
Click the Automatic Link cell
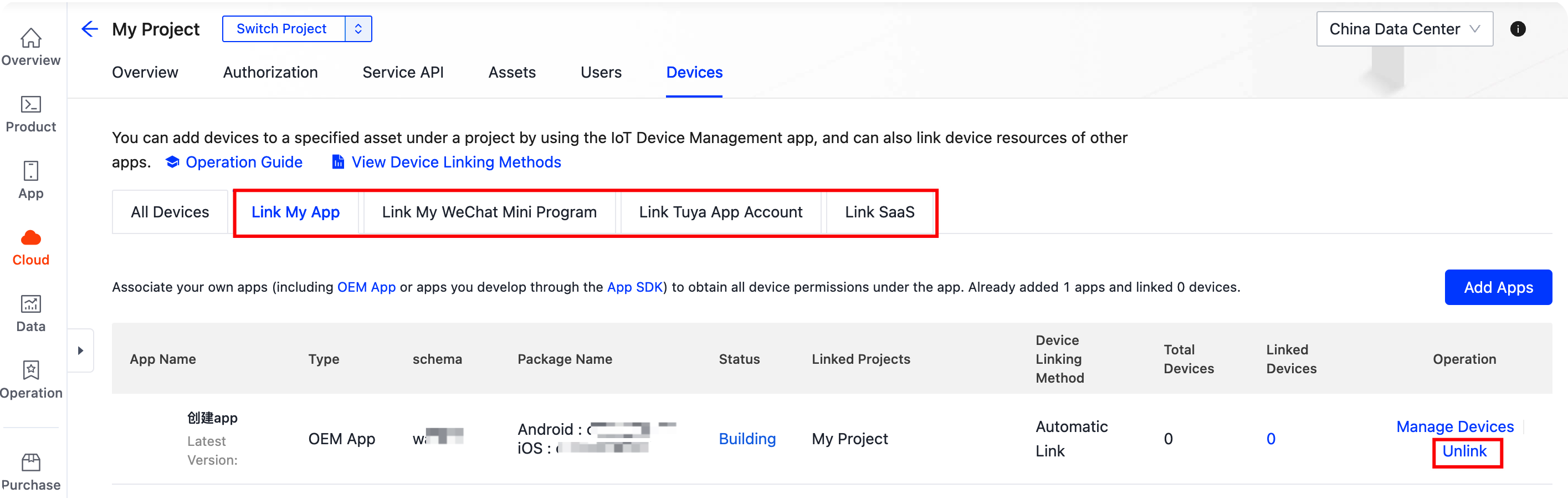pos(1072,439)
